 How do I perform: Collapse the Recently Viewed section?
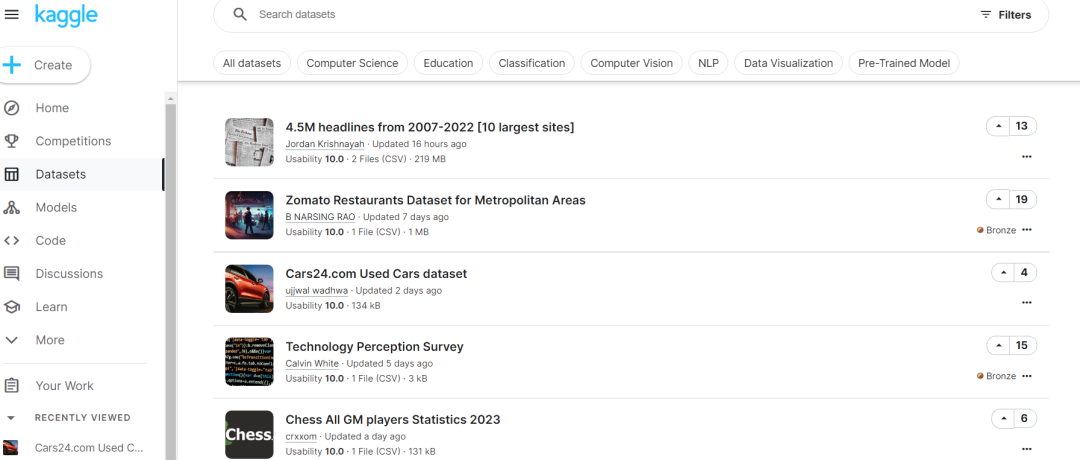10,418
